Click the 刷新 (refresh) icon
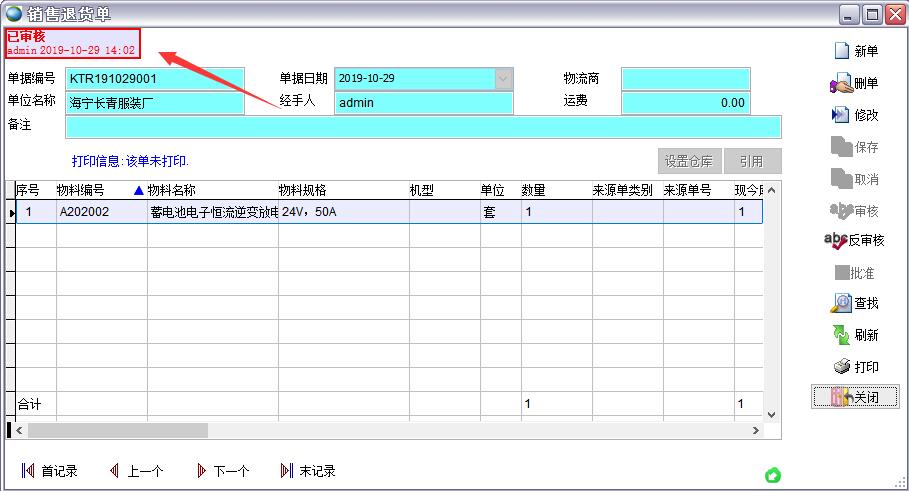Screen dimensions: 909x491 [x=841, y=335]
